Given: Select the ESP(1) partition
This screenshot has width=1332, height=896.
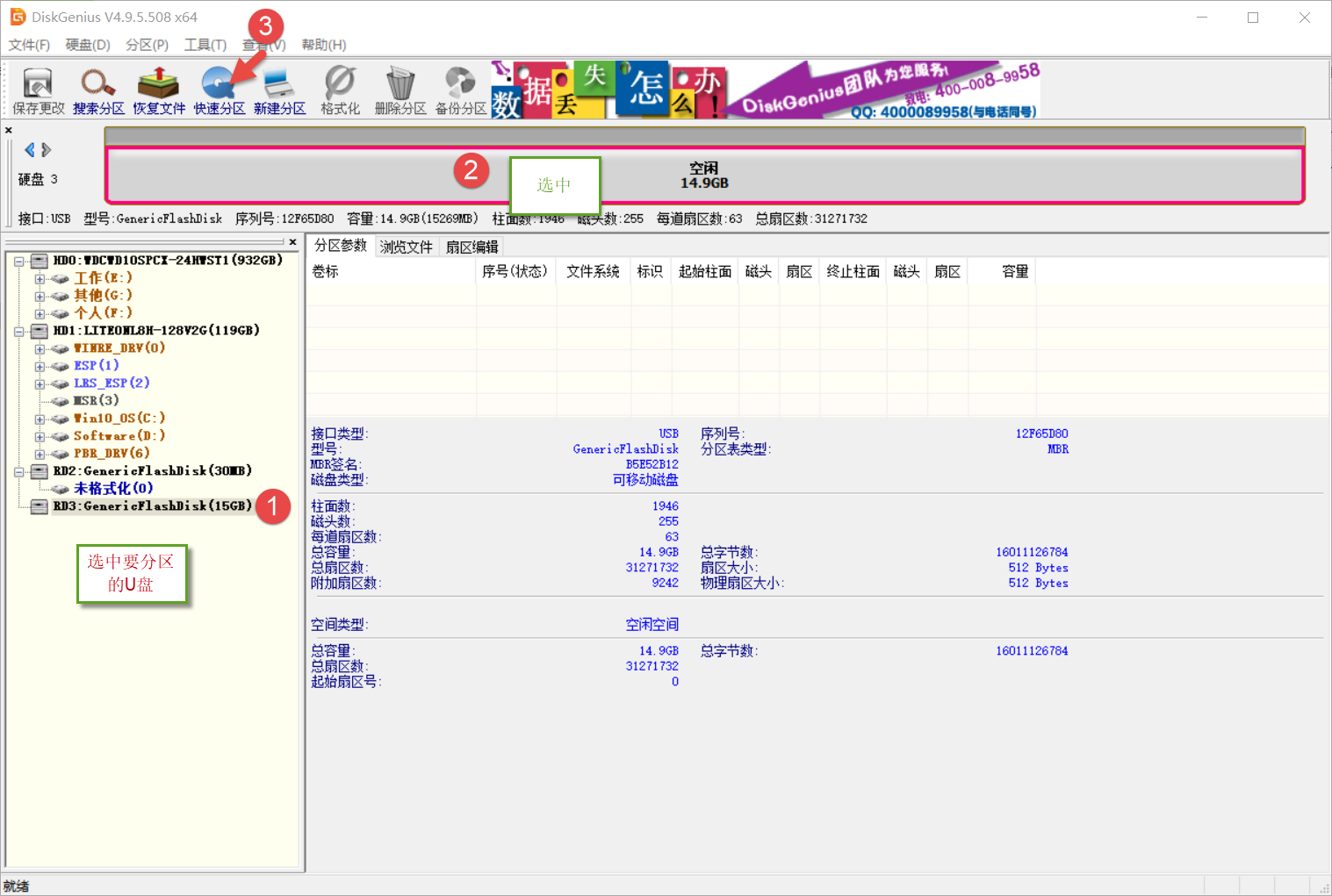Looking at the screenshot, I should tap(97, 366).
